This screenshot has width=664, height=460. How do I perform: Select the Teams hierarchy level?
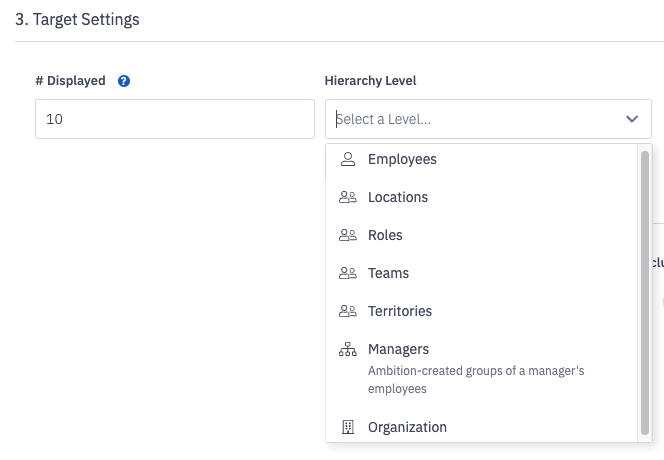tap(388, 273)
